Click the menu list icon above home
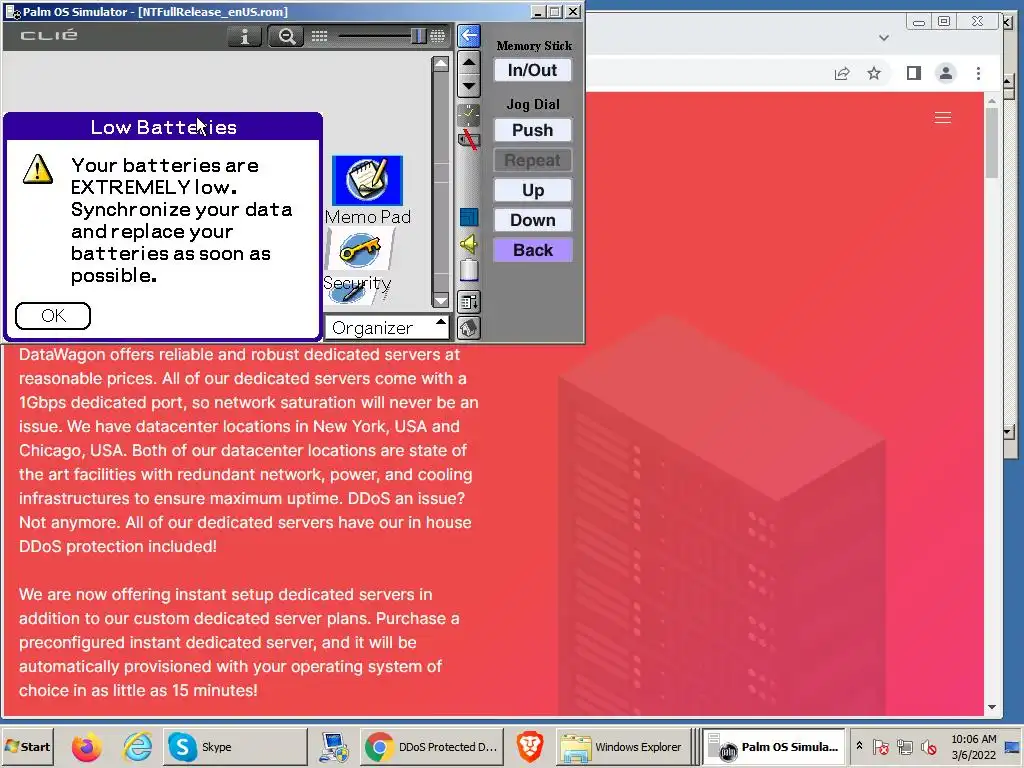 tap(469, 302)
